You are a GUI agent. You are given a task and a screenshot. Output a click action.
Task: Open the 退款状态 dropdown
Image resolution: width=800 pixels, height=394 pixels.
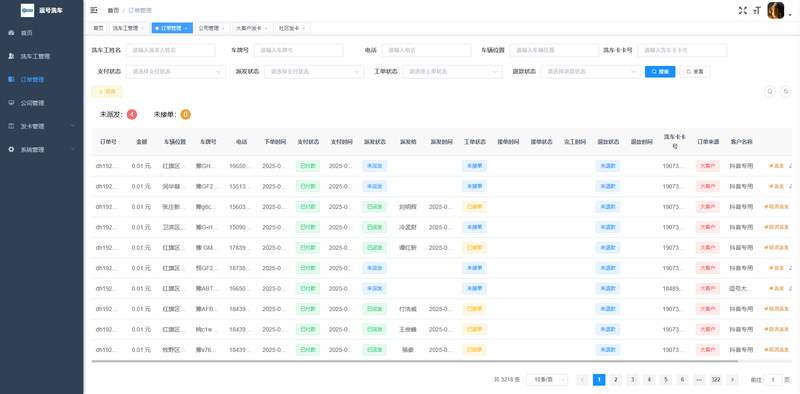tap(591, 71)
